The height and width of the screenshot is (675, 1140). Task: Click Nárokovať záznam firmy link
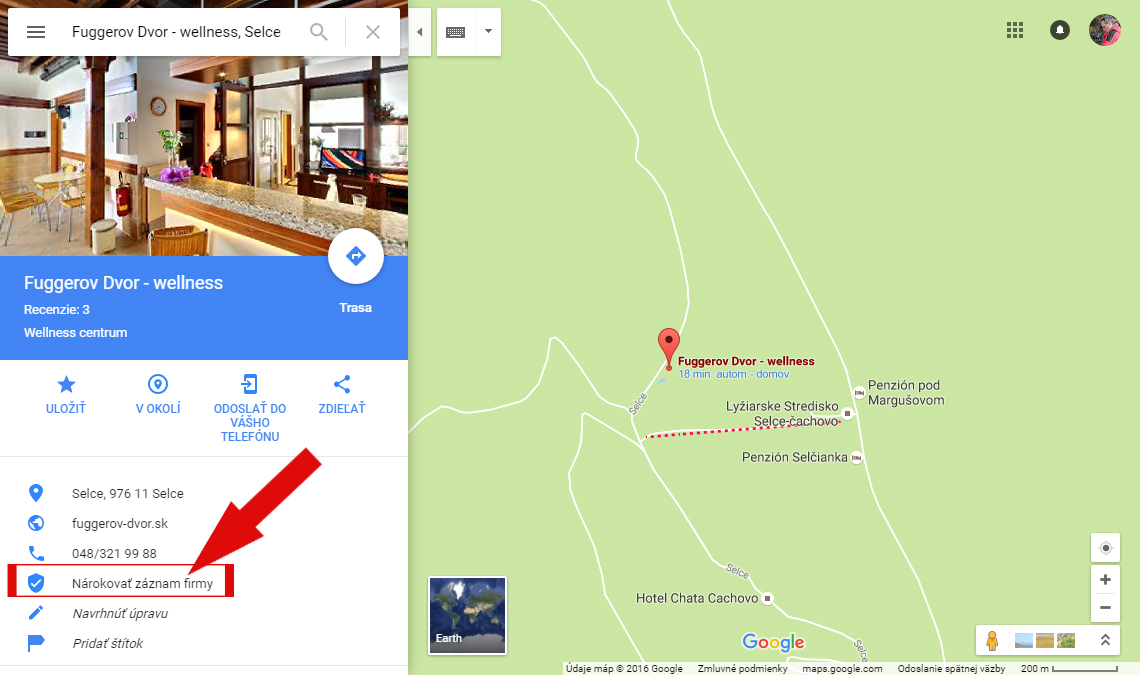[x=142, y=583]
